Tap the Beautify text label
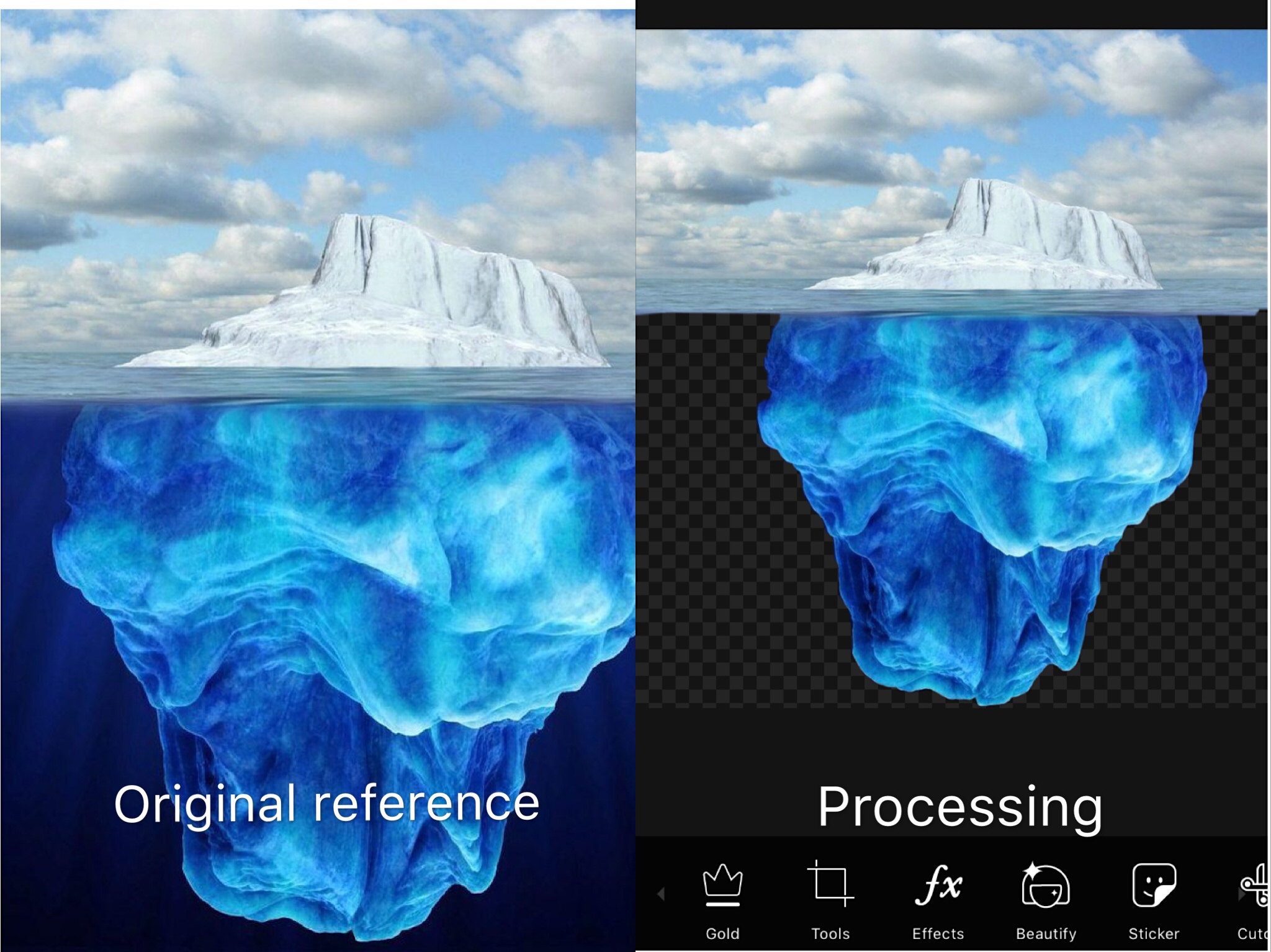 pyautogui.click(x=1046, y=933)
